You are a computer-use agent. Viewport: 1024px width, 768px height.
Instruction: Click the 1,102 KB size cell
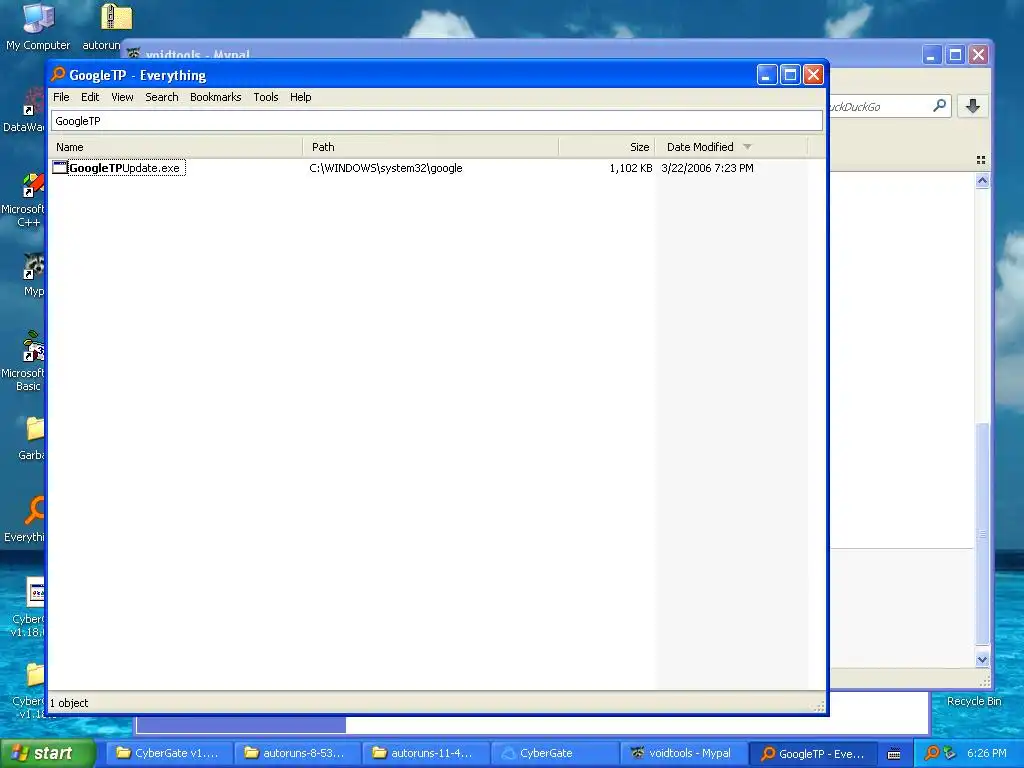pyautogui.click(x=631, y=168)
